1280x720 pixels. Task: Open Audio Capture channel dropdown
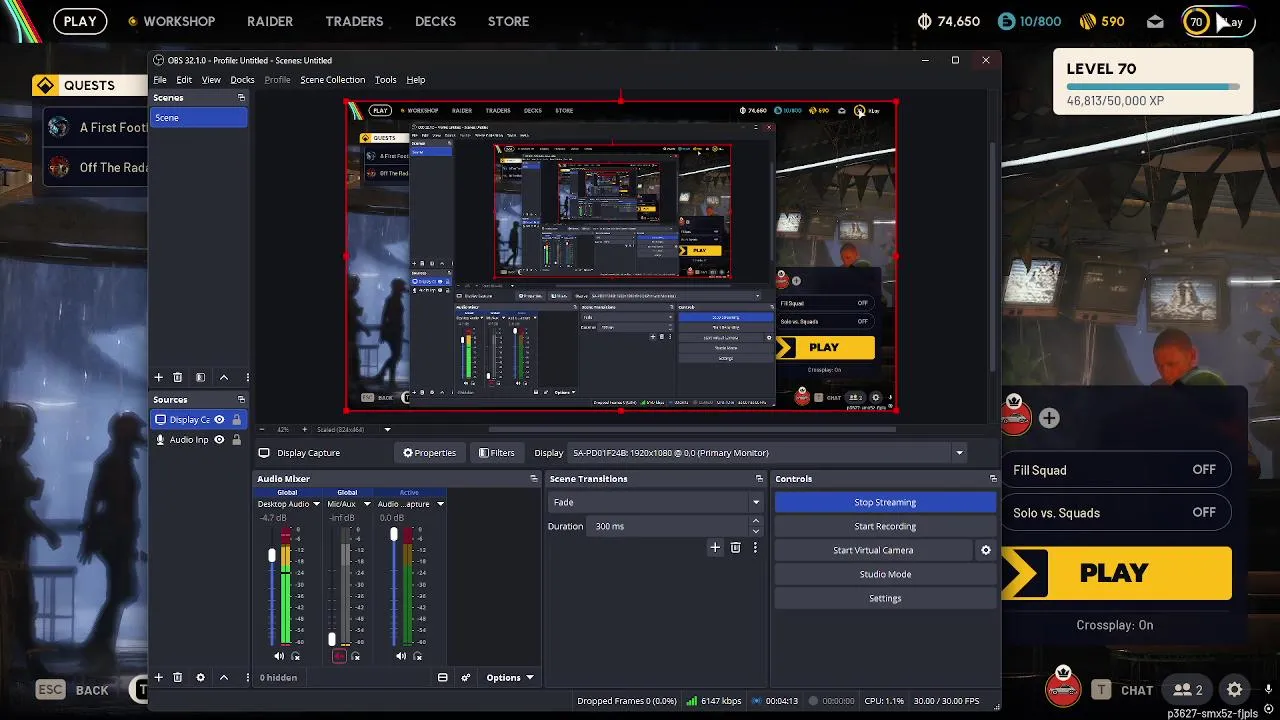[440, 504]
